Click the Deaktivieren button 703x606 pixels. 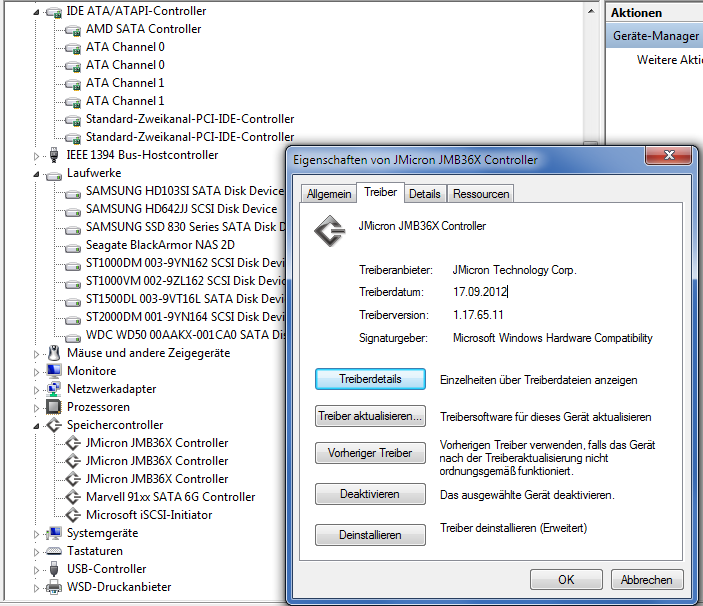pos(370,494)
